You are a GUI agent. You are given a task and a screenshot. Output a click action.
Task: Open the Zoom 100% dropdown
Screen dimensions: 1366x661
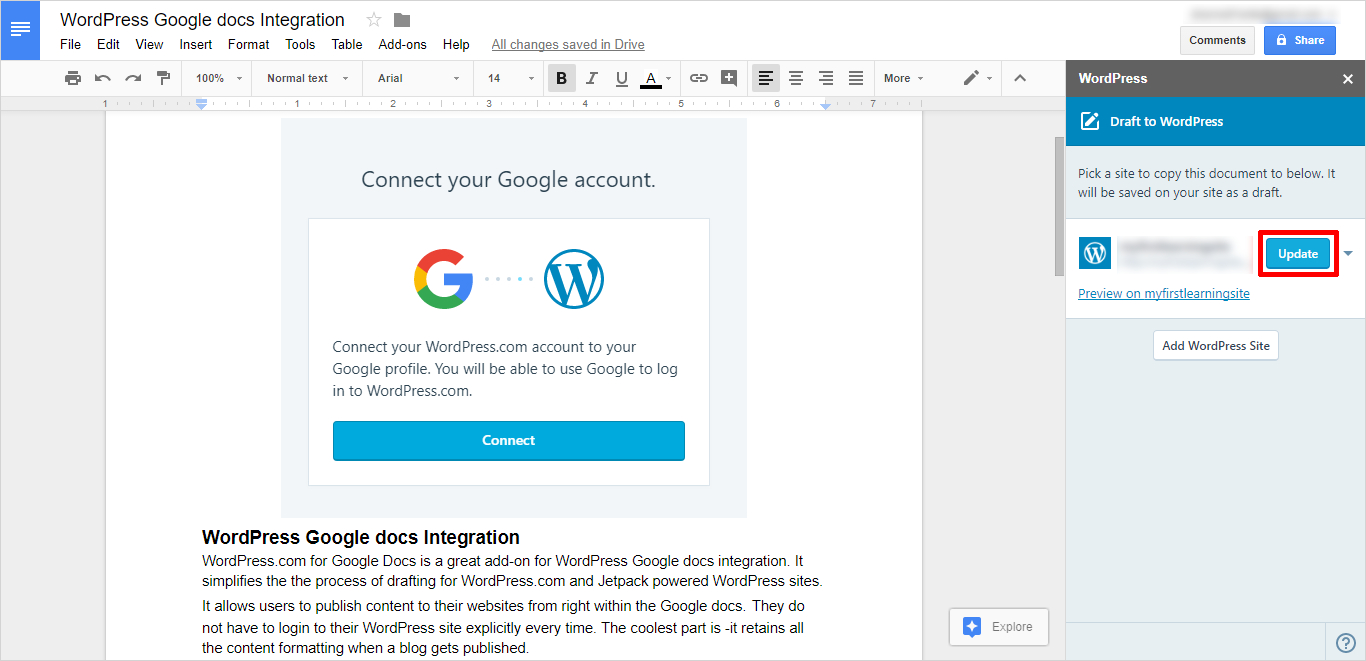pyautogui.click(x=218, y=78)
